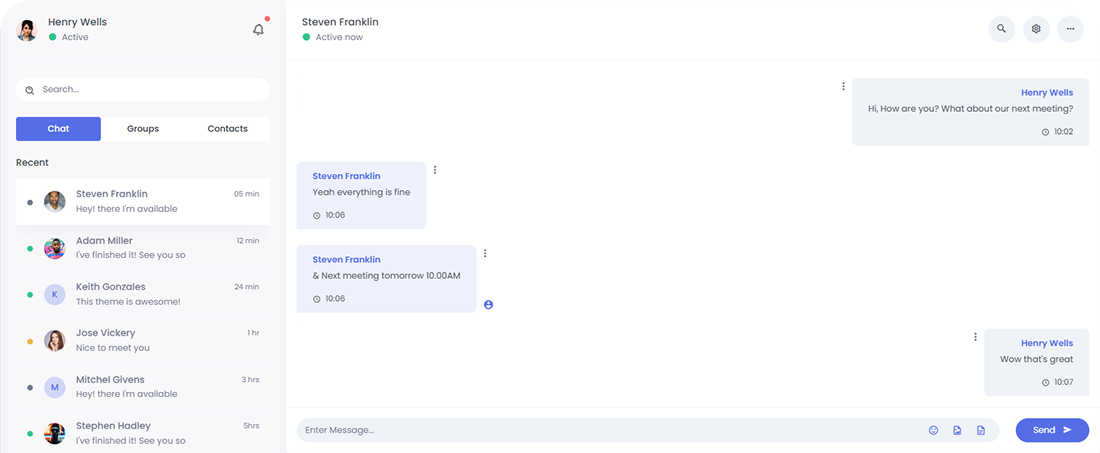Open options for "Yeah everything is fine" message
Image resolution: width=1100 pixels, height=453 pixels.
pyautogui.click(x=435, y=170)
